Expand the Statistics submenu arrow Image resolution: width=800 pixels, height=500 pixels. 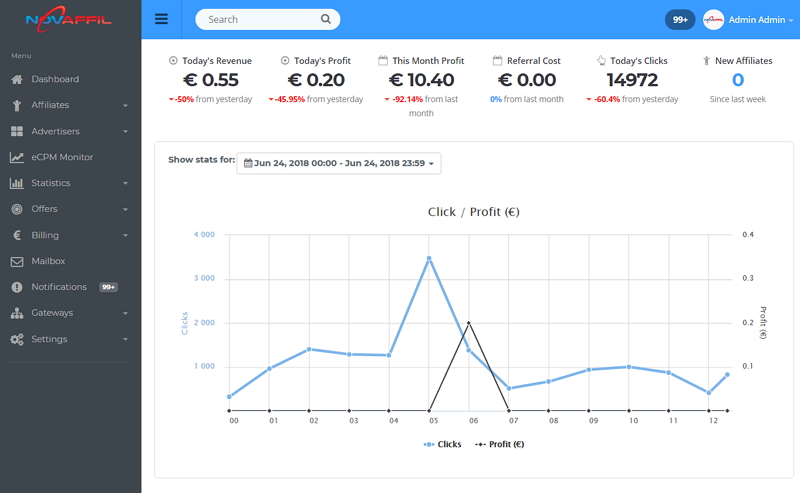[x=125, y=184]
